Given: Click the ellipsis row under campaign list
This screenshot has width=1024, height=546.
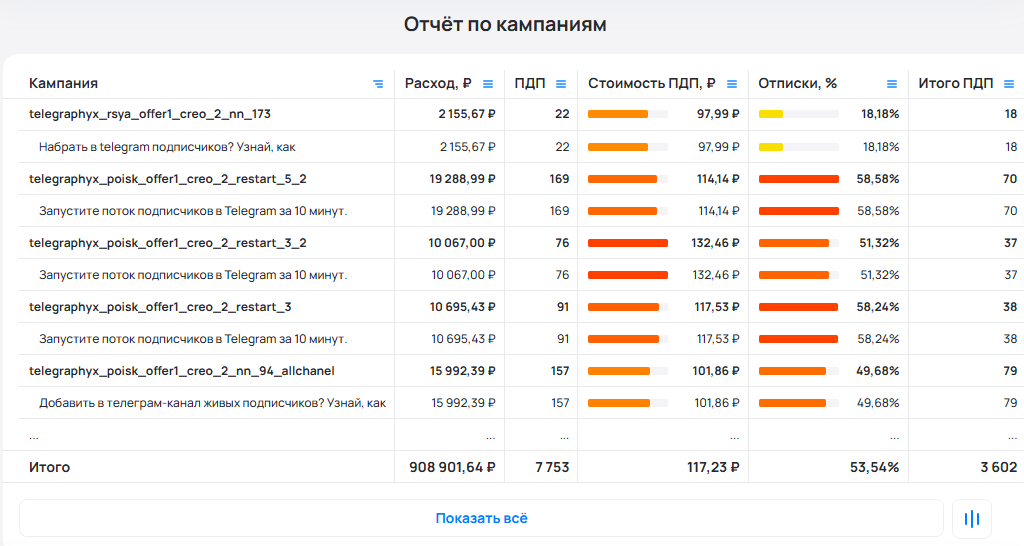Looking at the screenshot, I should [x=34, y=436].
